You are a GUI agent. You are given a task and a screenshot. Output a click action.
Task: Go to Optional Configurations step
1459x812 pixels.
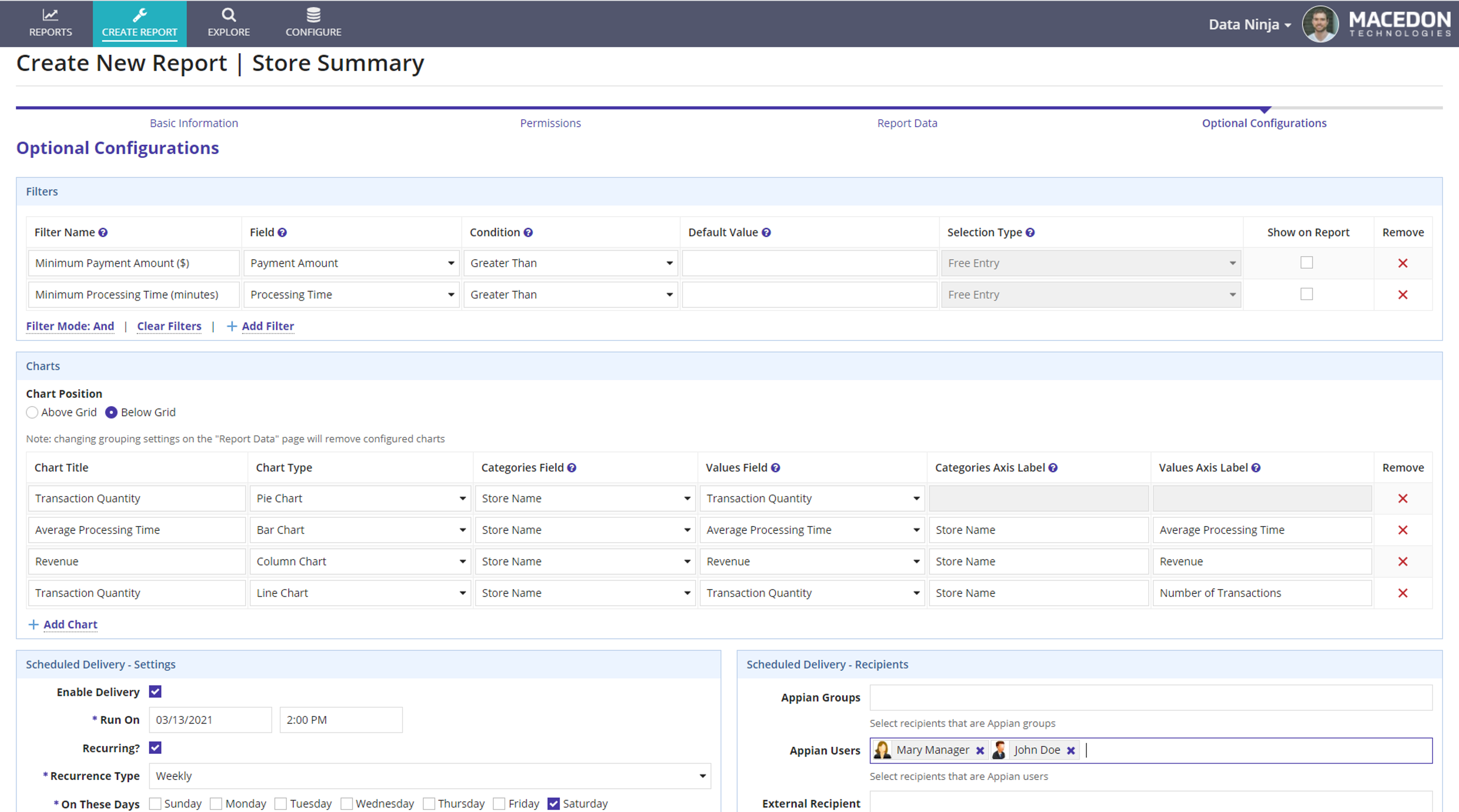tap(1264, 123)
